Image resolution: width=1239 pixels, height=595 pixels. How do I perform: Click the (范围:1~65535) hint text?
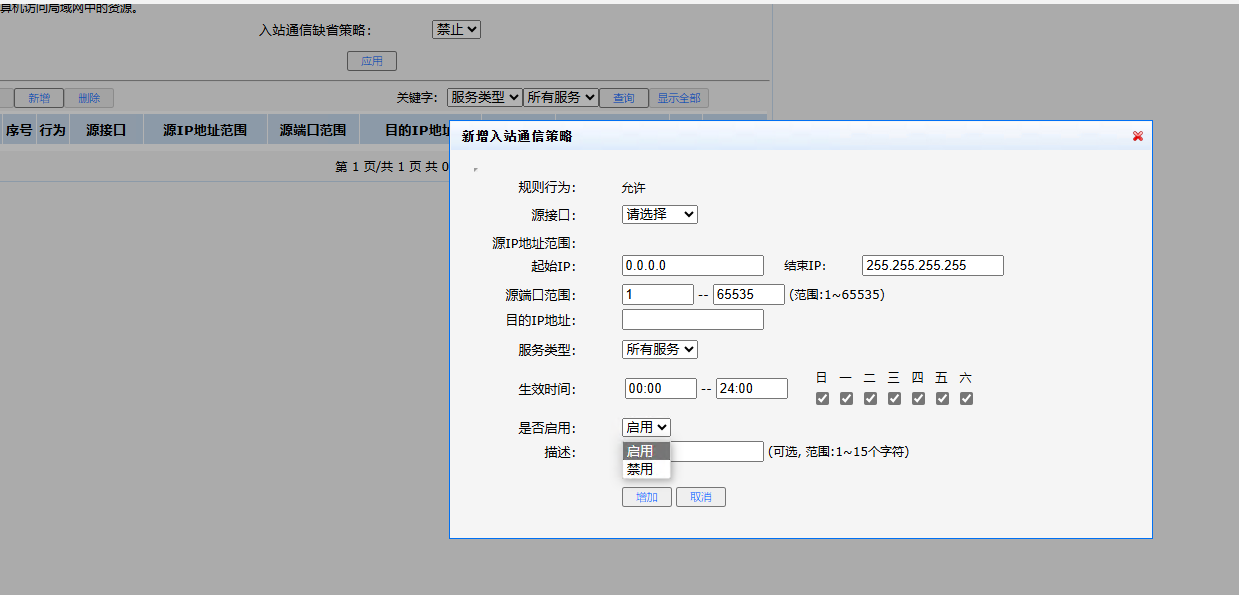pyautogui.click(x=837, y=294)
